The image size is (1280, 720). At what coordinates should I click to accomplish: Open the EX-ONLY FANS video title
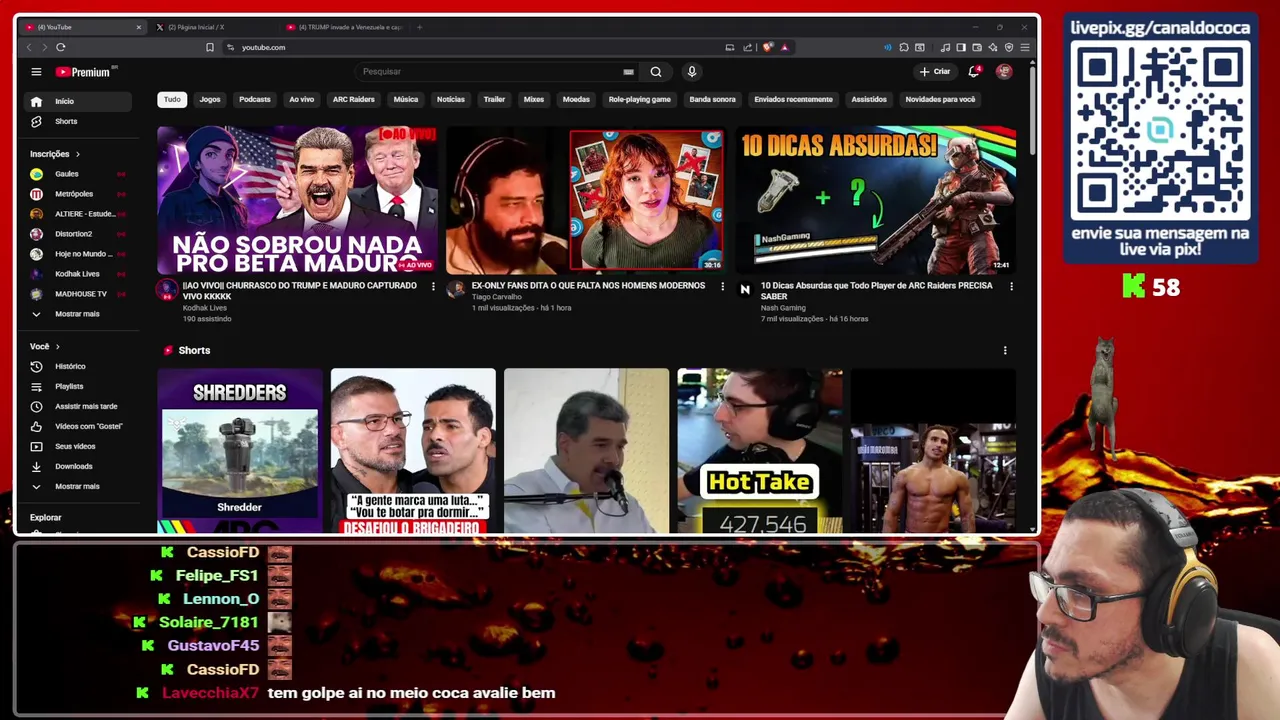tap(588, 286)
